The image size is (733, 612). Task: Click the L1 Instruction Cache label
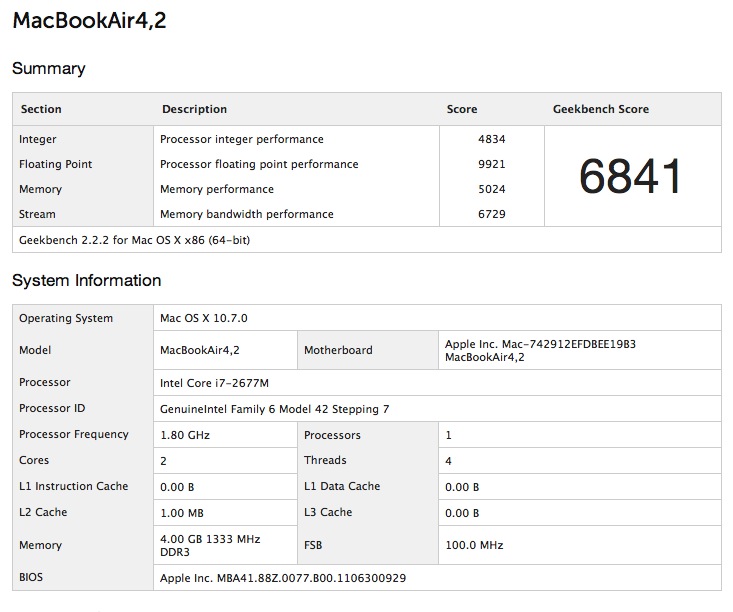coord(73,486)
